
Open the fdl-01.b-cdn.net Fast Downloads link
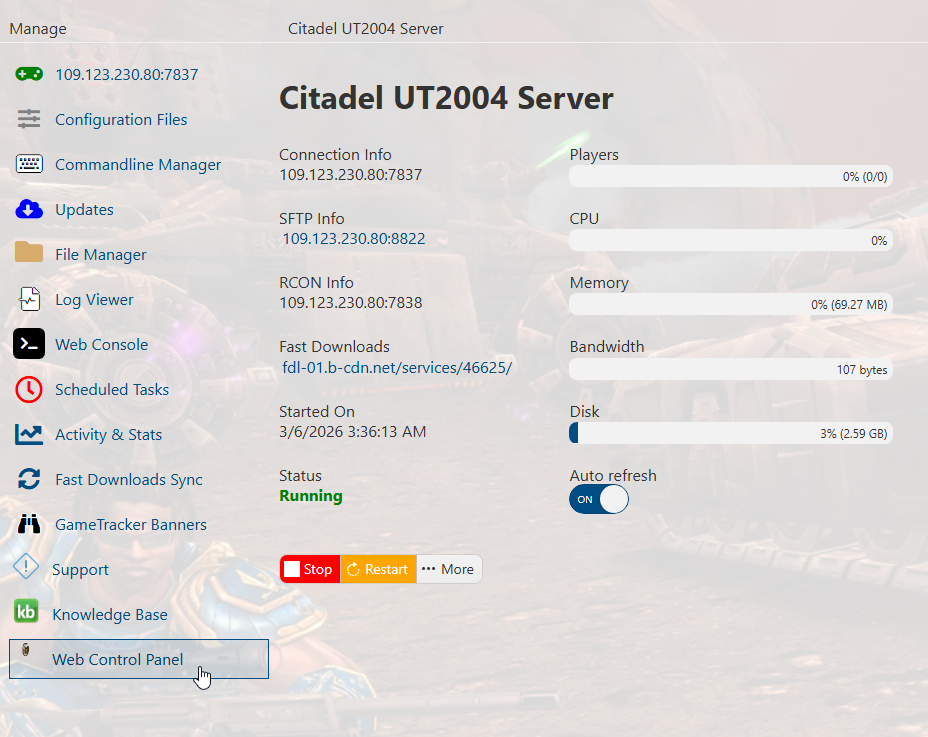coord(397,368)
